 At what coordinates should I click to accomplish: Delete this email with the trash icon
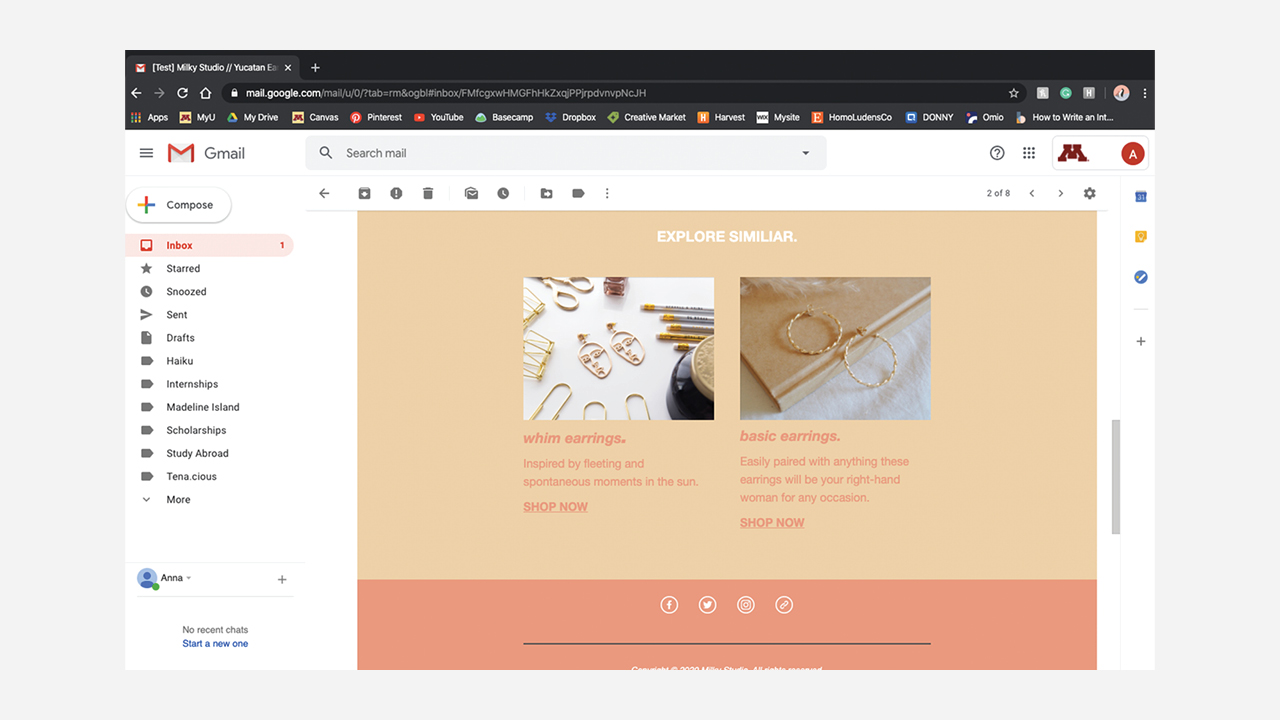point(428,193)
